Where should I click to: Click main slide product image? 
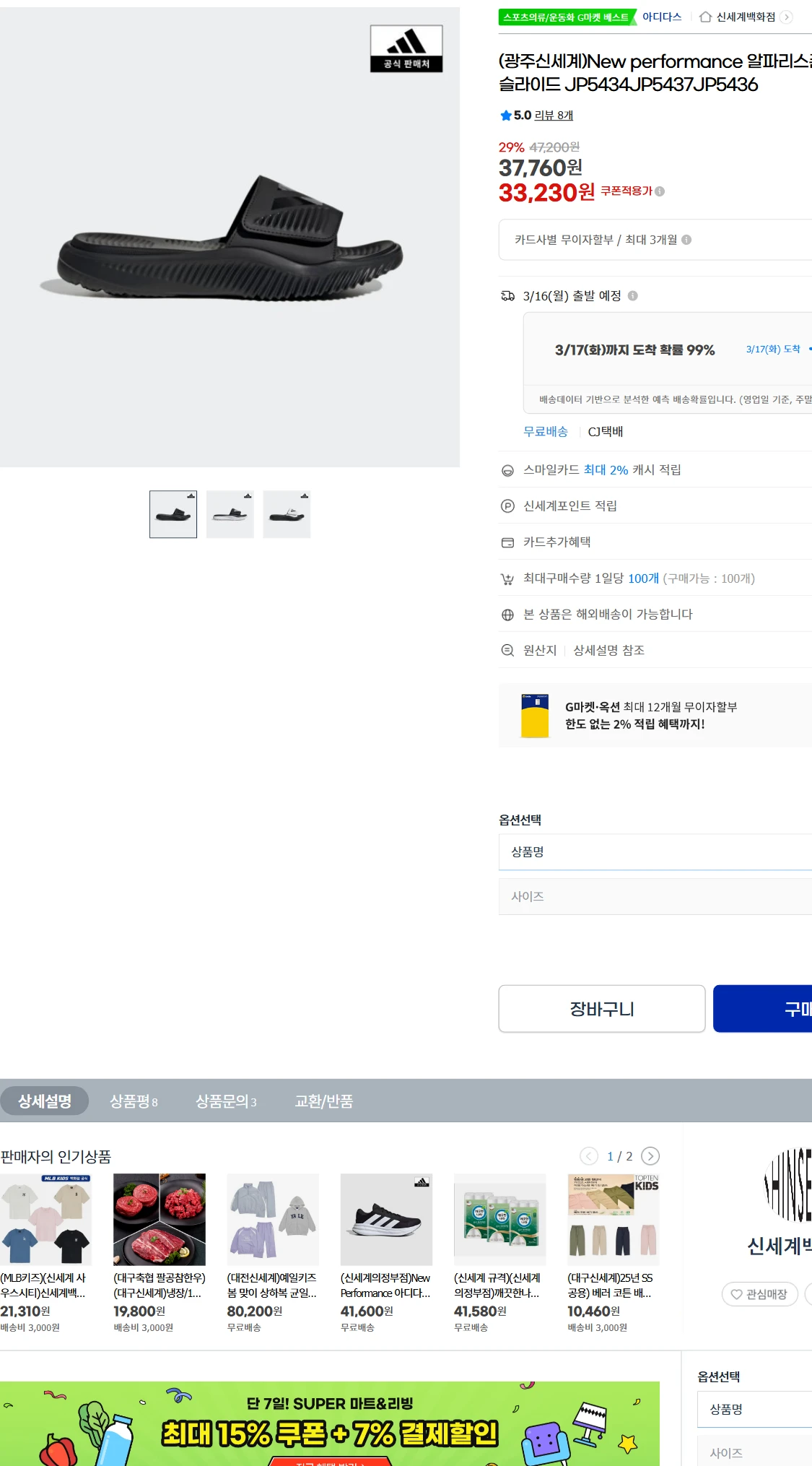pos(230,237)
